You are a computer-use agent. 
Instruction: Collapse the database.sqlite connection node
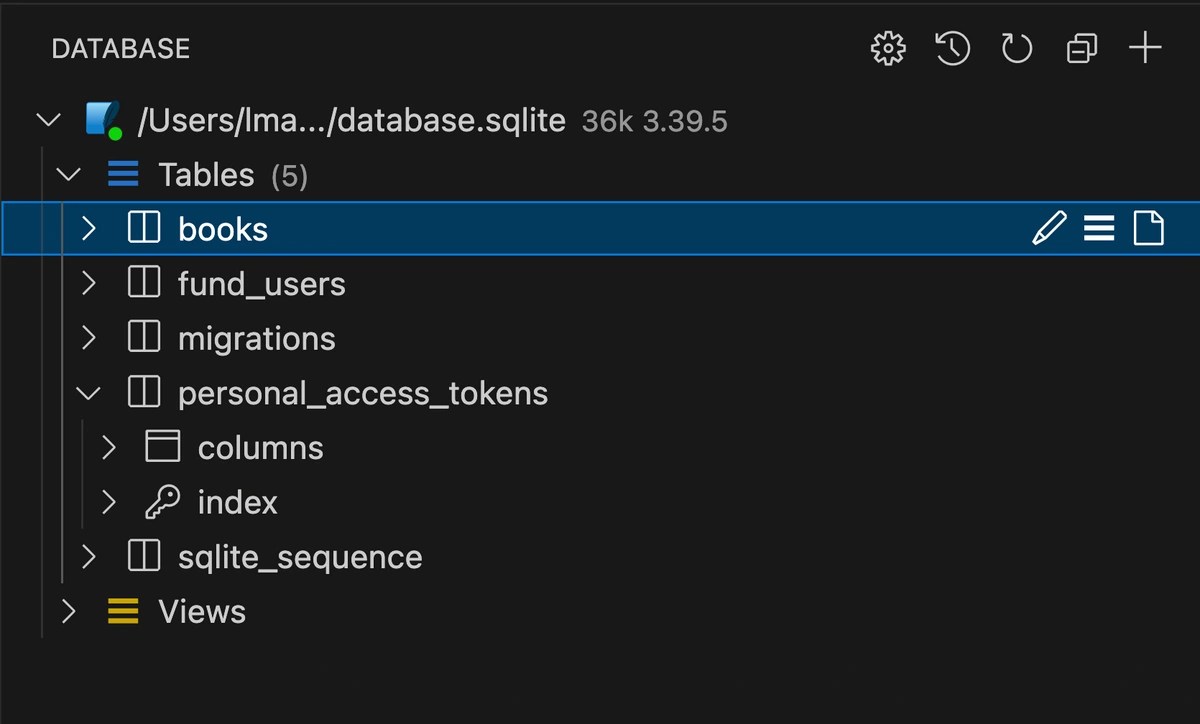(x=48, y=121)
